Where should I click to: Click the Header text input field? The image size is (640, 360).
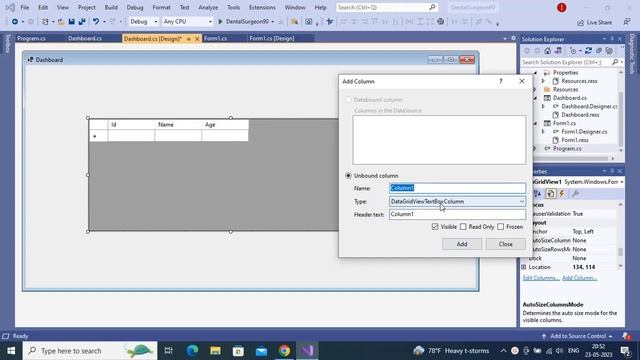457,214
